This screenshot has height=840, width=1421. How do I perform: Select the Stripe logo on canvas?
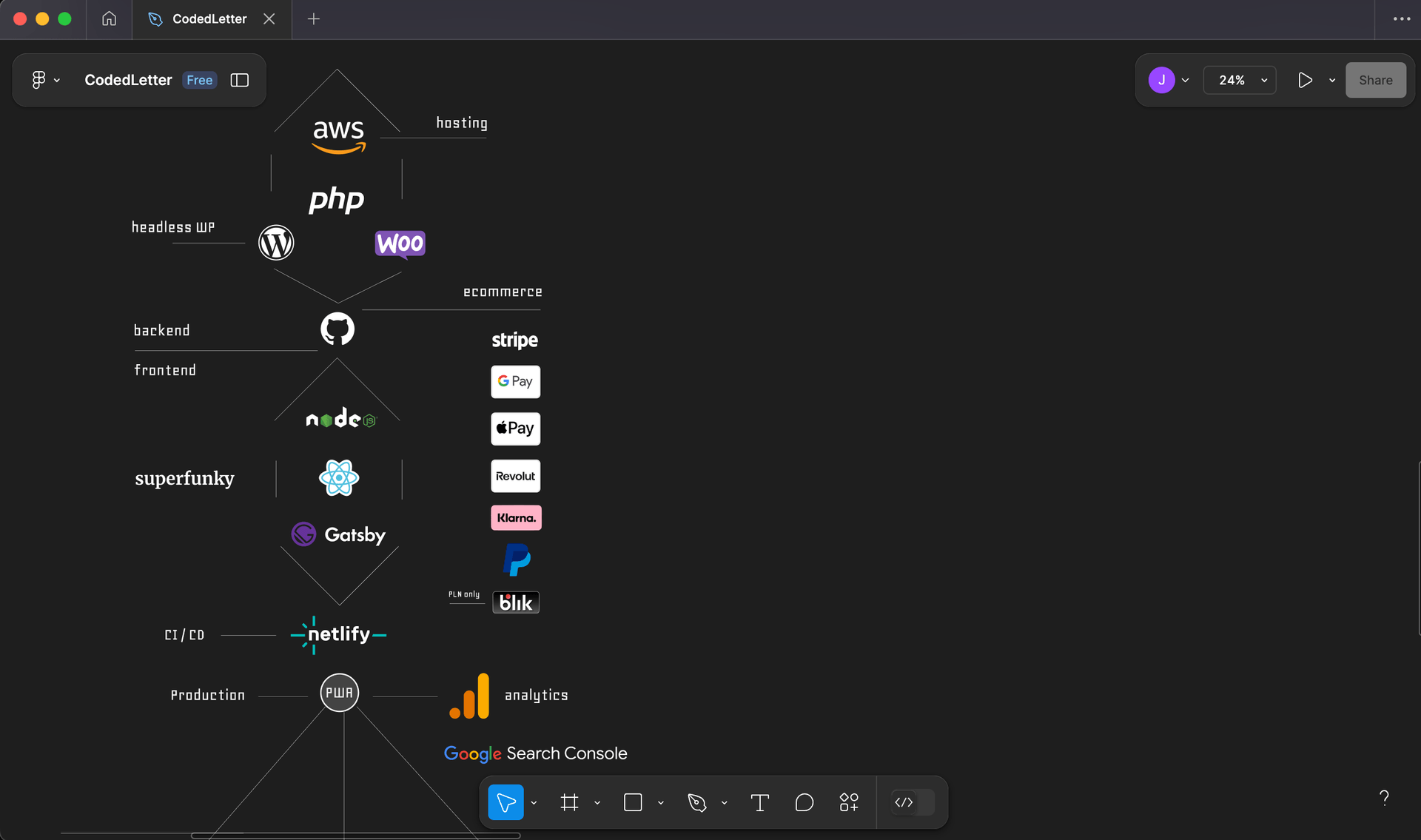[515, 340]
